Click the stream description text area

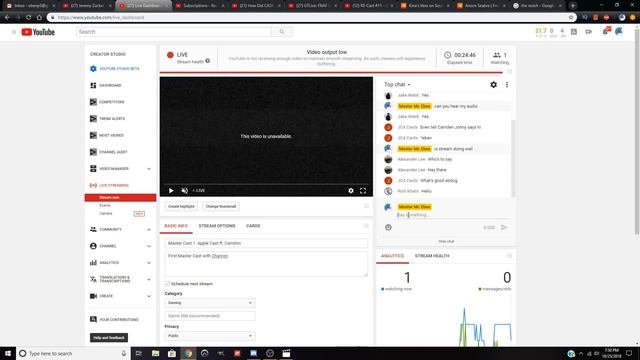tap(266, 264)
